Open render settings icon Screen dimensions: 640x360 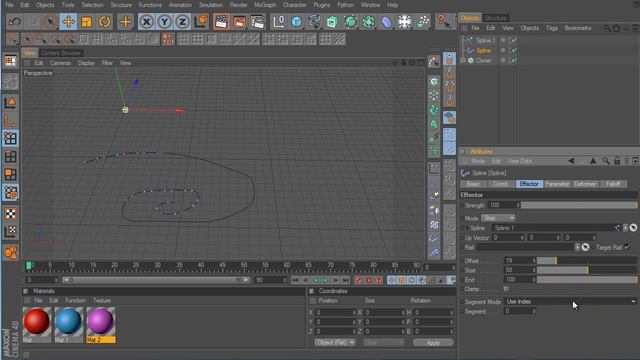[x=258, y=22]
